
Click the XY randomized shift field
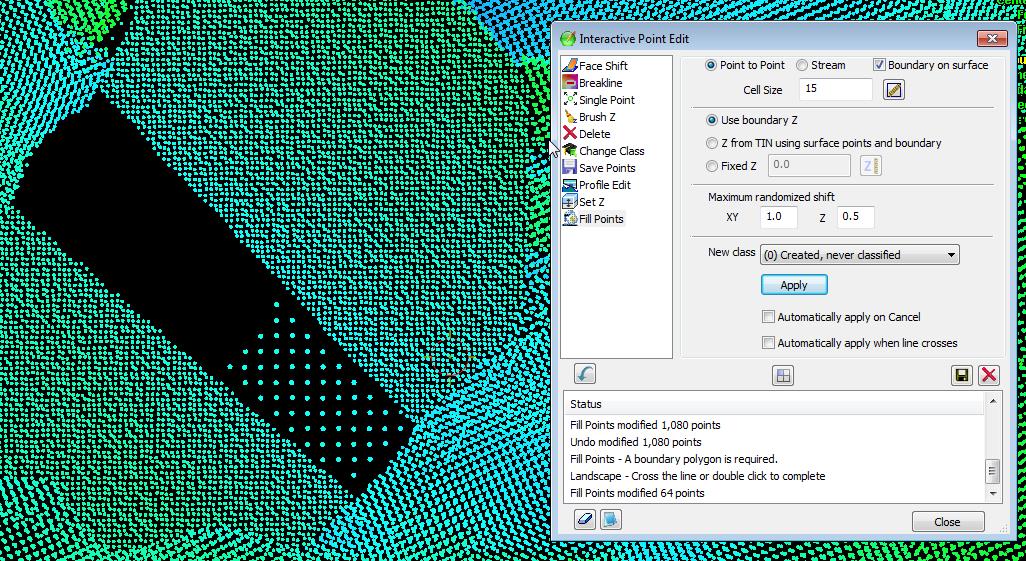(x=779, y=217)
